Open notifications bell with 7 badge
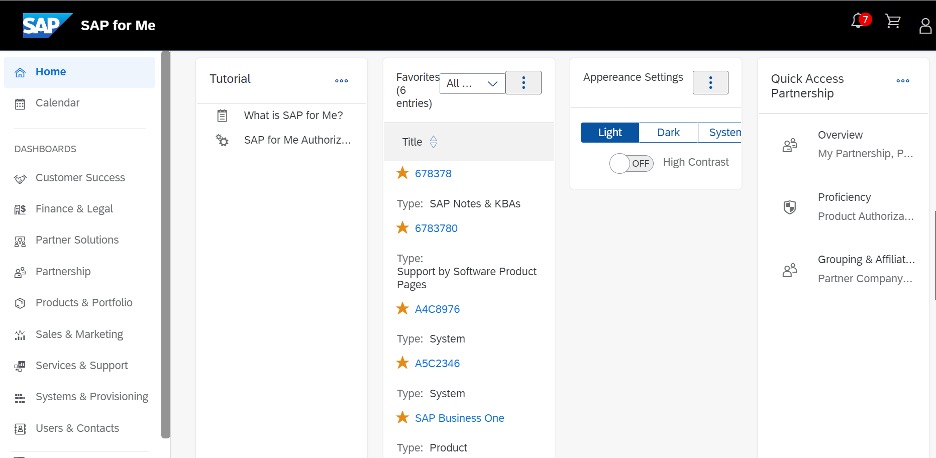The image size is (936, 458). (860, 21)
